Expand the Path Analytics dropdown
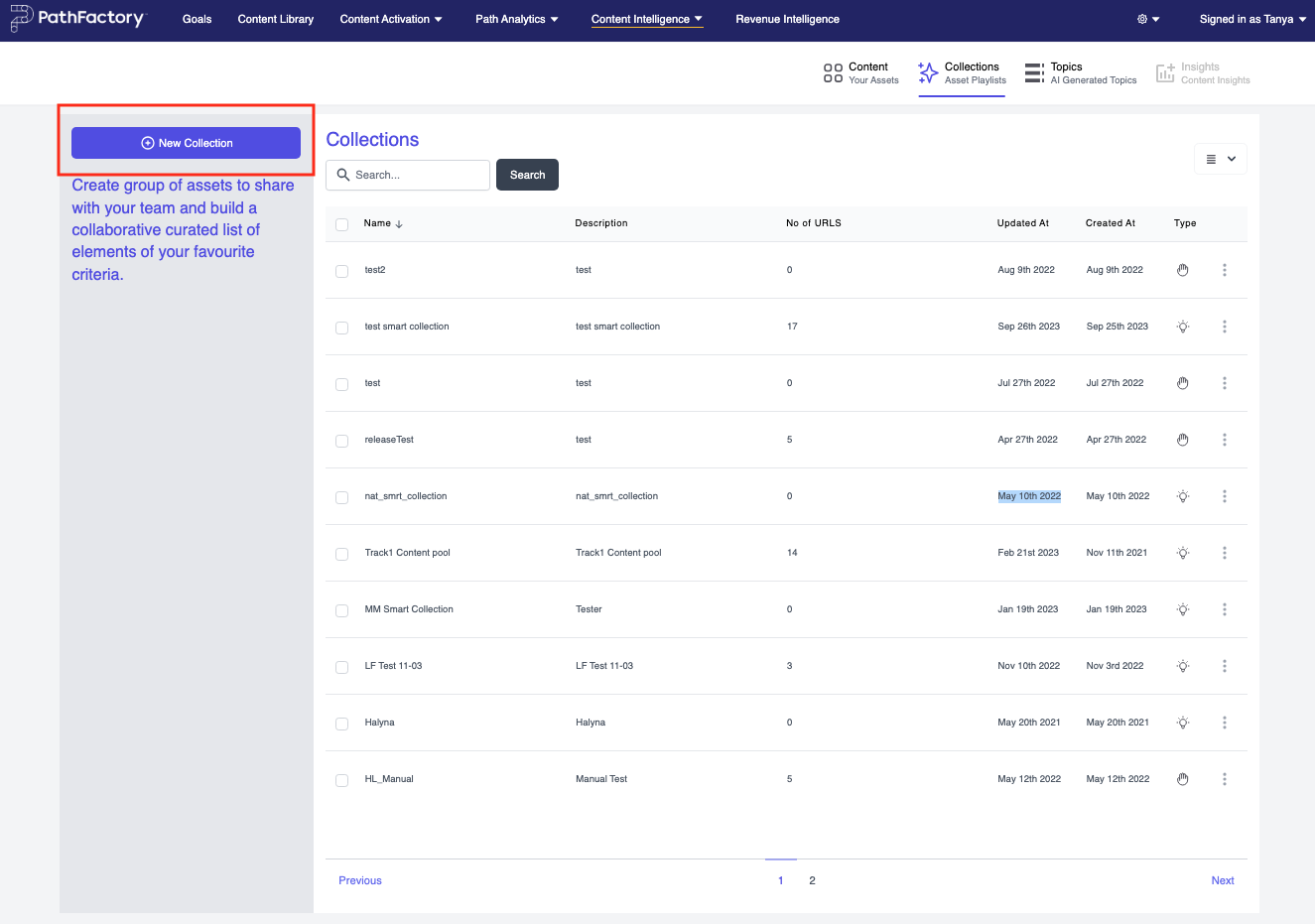The width and height of the screenshot is (1315, 924). (517, 19)
